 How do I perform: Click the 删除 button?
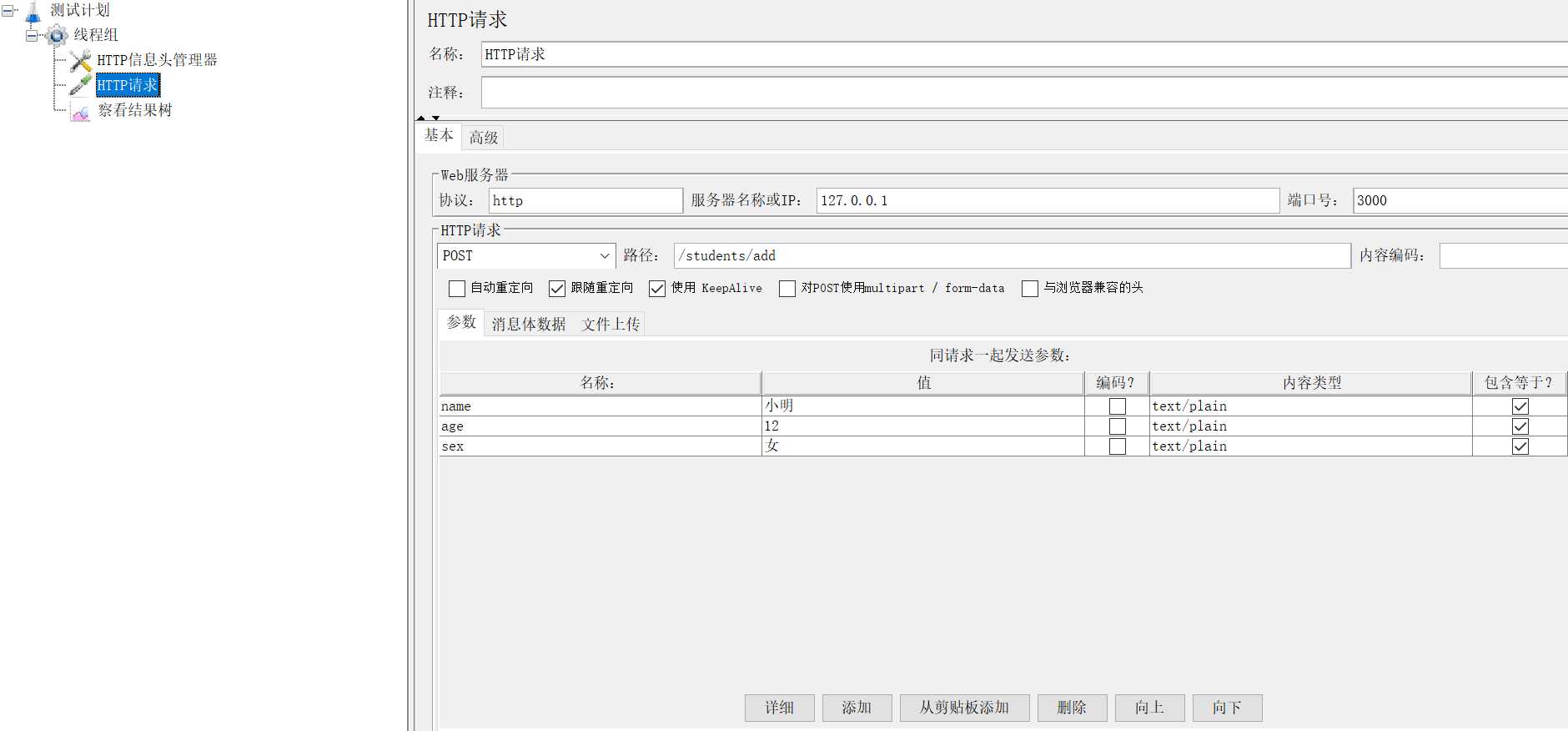pos(1073,708)
